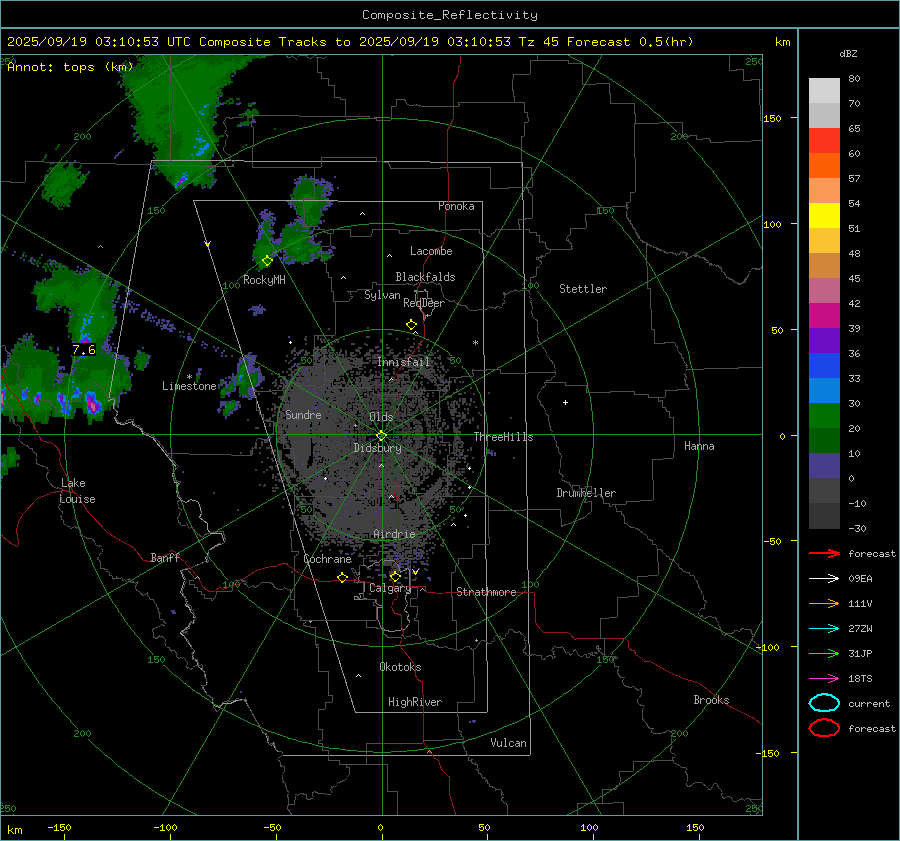
Task: Click the radar center diamond above Didsbury
Action: [381, 435]
